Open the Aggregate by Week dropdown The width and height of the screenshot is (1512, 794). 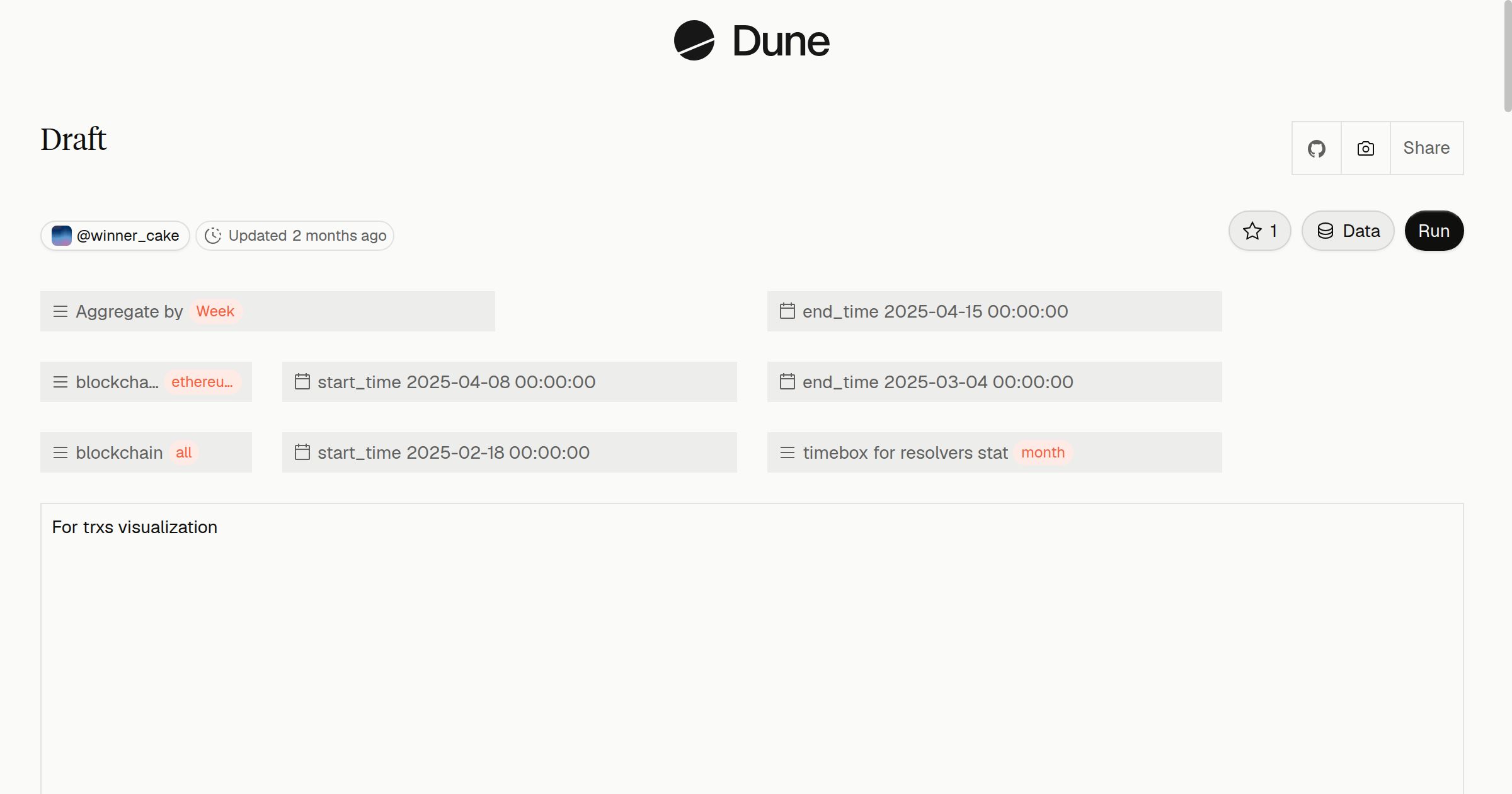click(268, 311)
